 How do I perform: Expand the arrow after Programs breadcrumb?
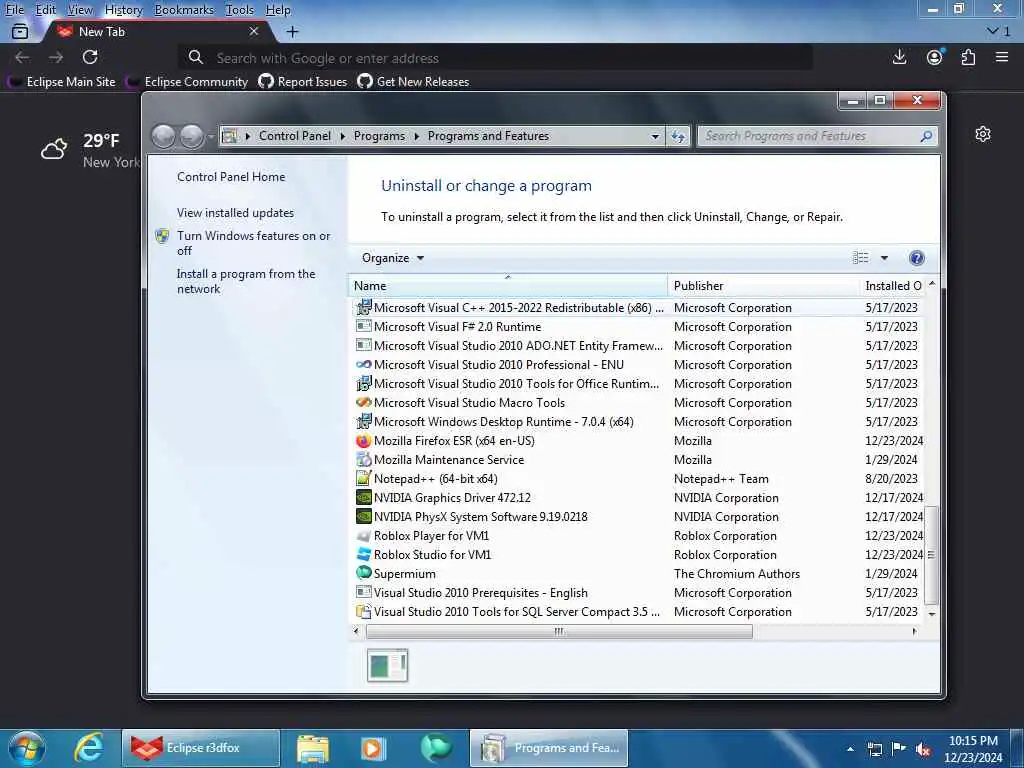pos(417,136)
